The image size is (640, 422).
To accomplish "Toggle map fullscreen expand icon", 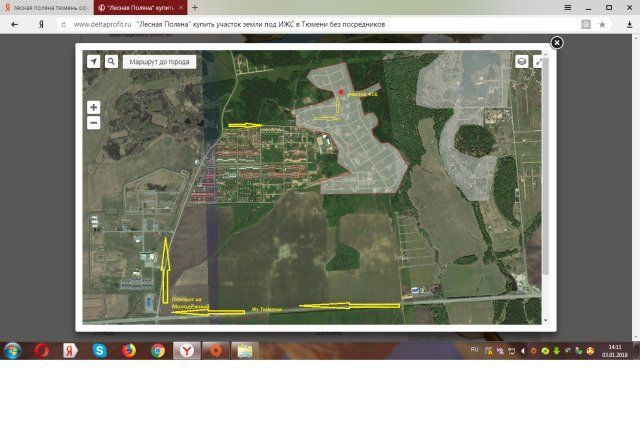I will coord(538,62).
